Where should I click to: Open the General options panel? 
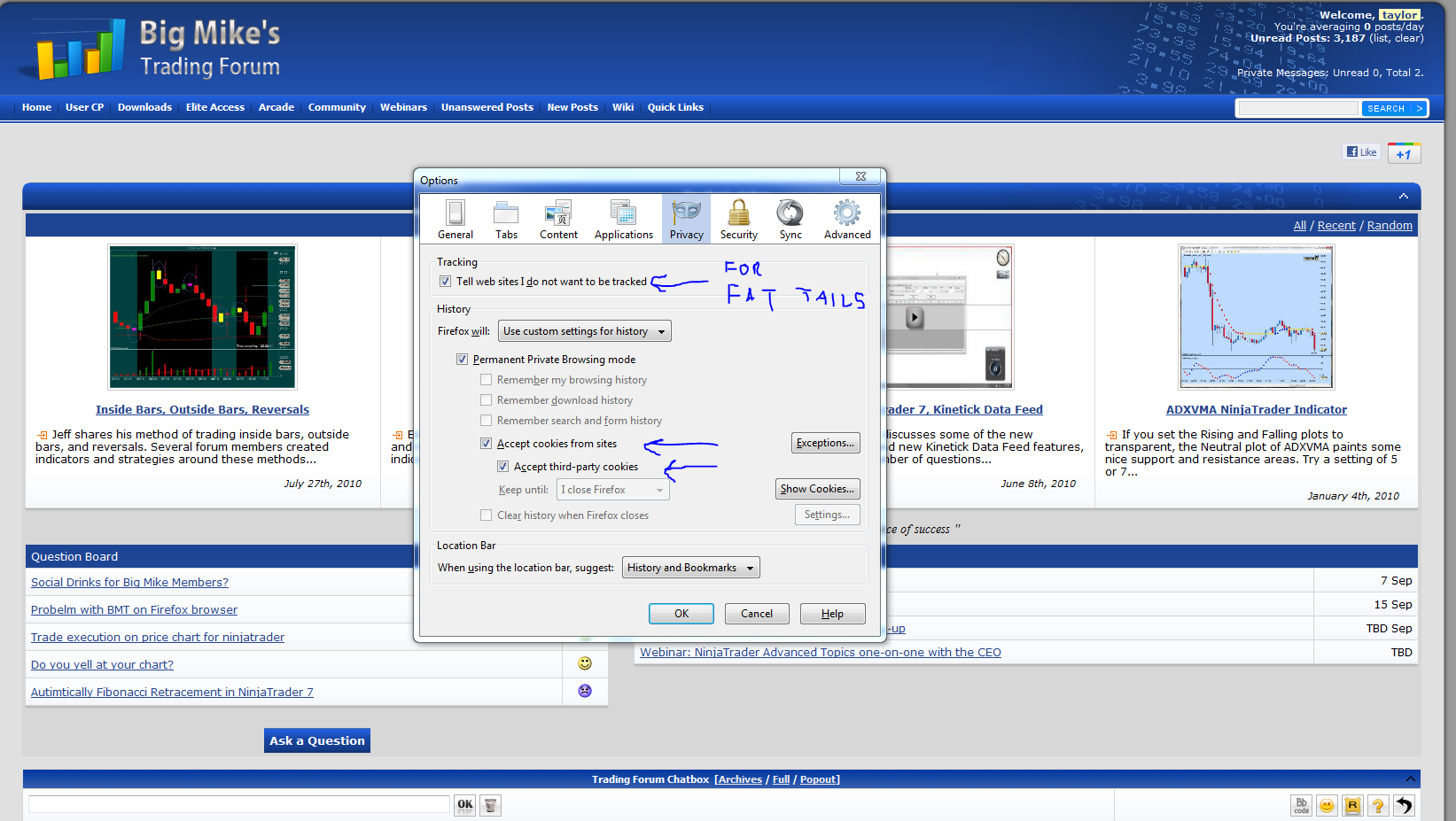[x=455, y=219]
